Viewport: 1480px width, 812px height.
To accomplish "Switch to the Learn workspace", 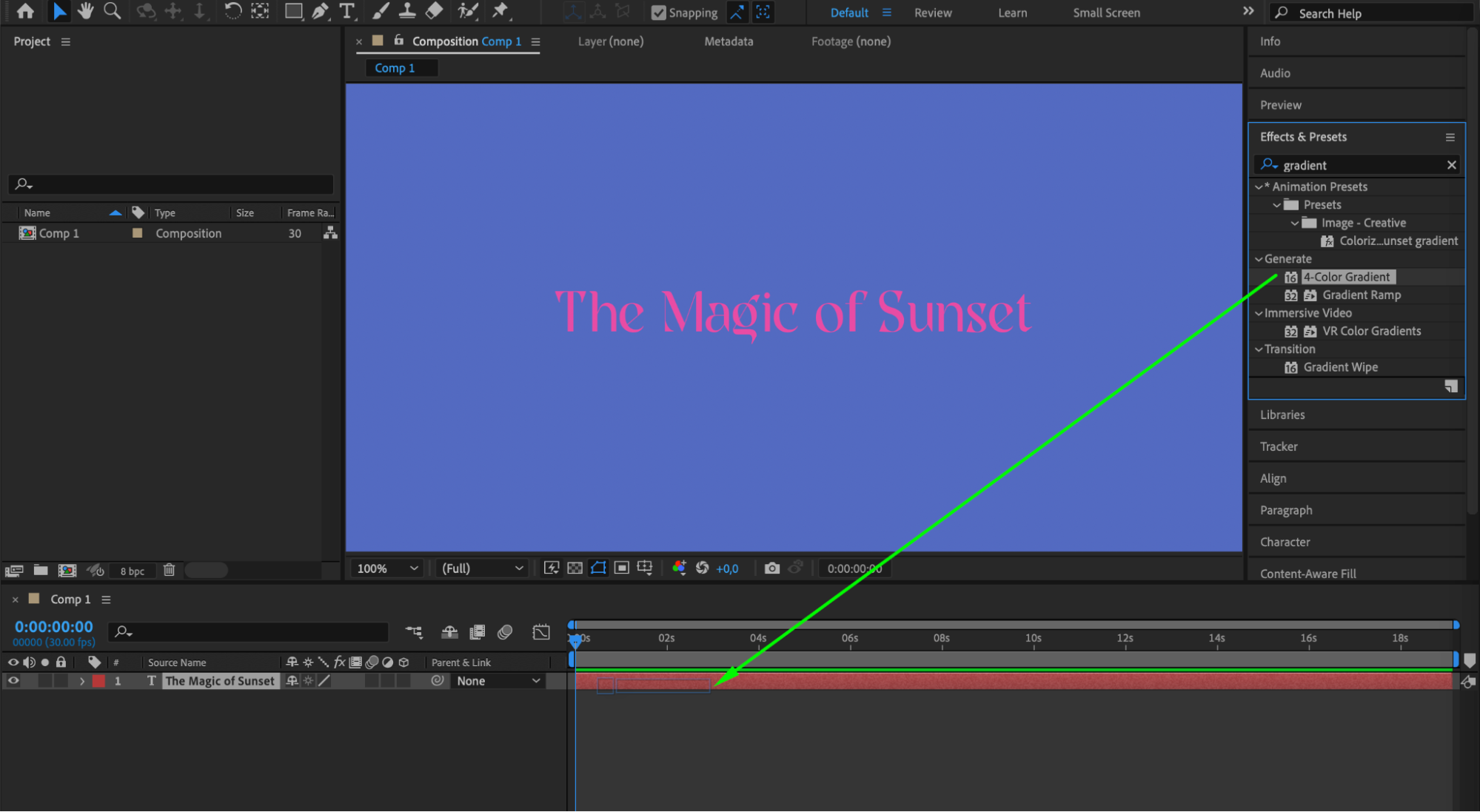I will [x=1012, y=13].
